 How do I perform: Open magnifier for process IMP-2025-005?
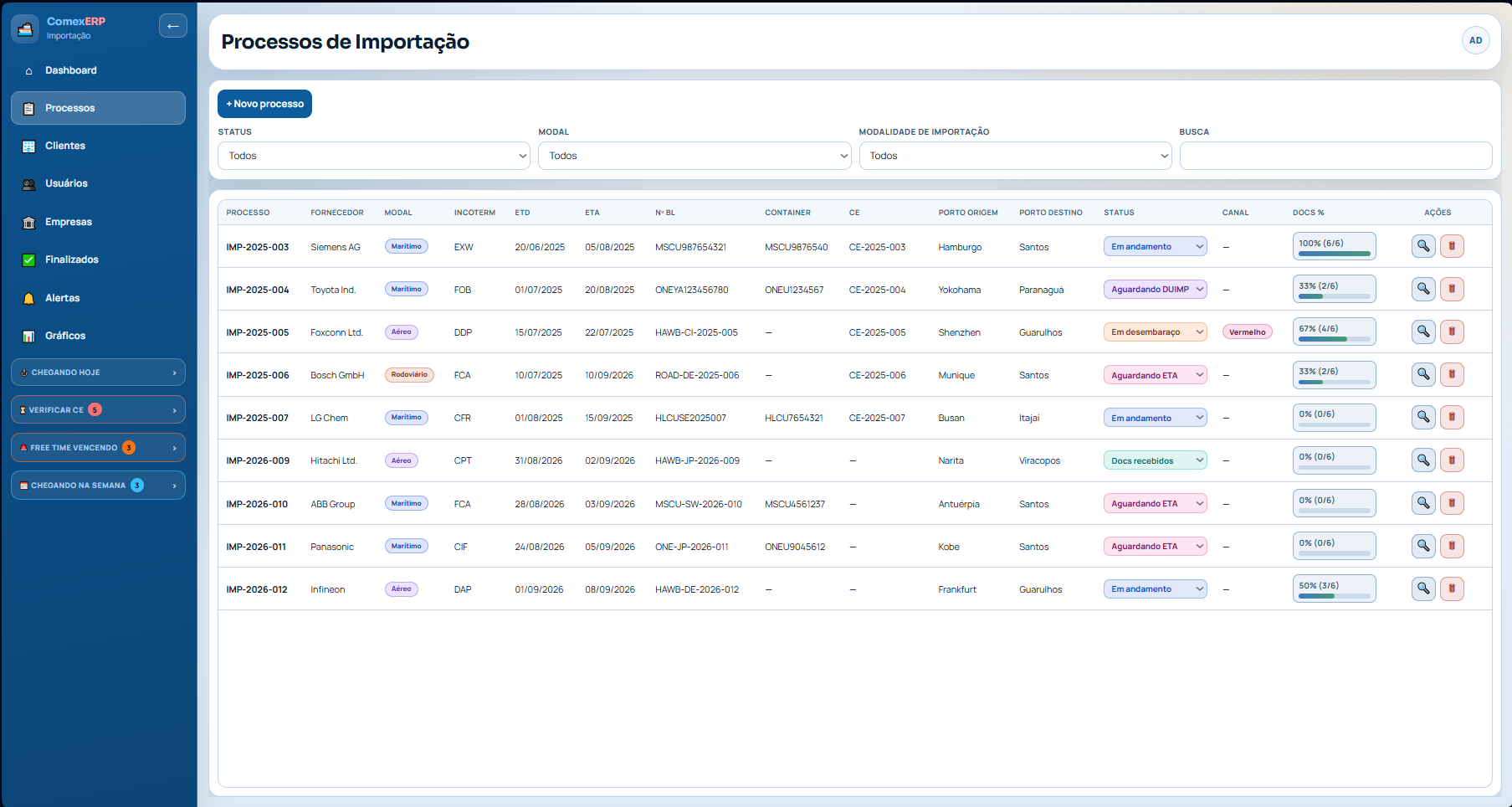[1423, 332]
